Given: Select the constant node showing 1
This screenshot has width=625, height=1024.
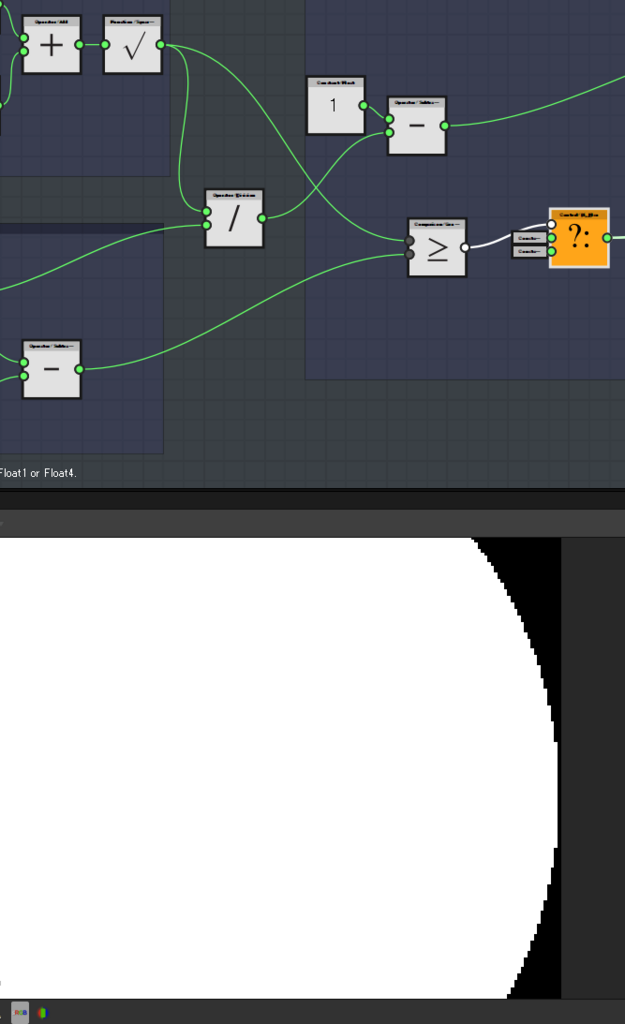Looking at the screenshot, I should pos(336,106).
